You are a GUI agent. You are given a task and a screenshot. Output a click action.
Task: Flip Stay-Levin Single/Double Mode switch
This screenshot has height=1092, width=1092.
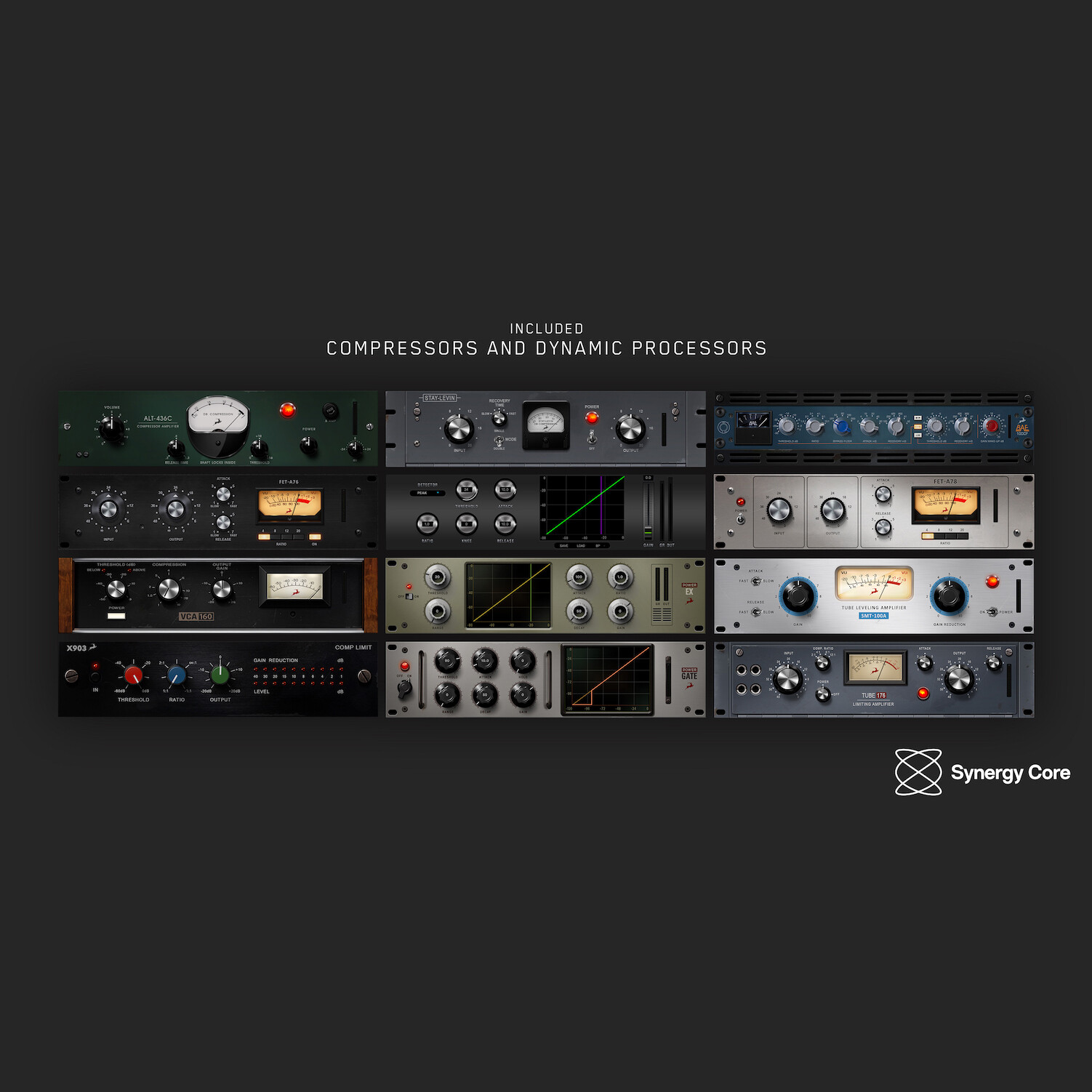[x=499, y=441]
